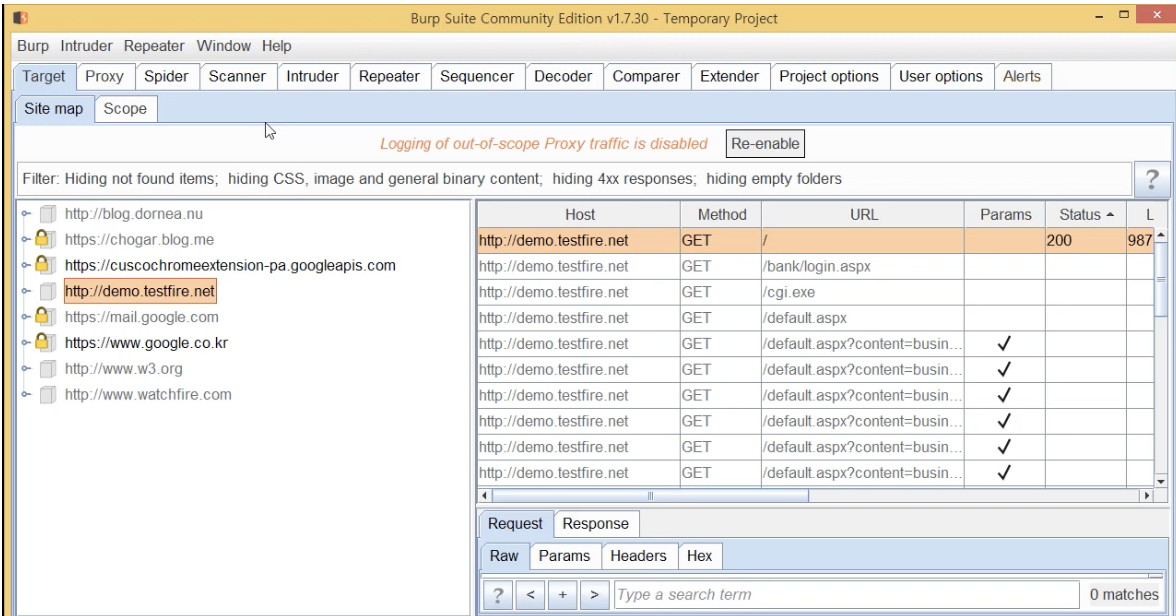The height and width of the screenshot is (616, 1176).
Task: Open the Window menu
Action: [x=224, y=46]
